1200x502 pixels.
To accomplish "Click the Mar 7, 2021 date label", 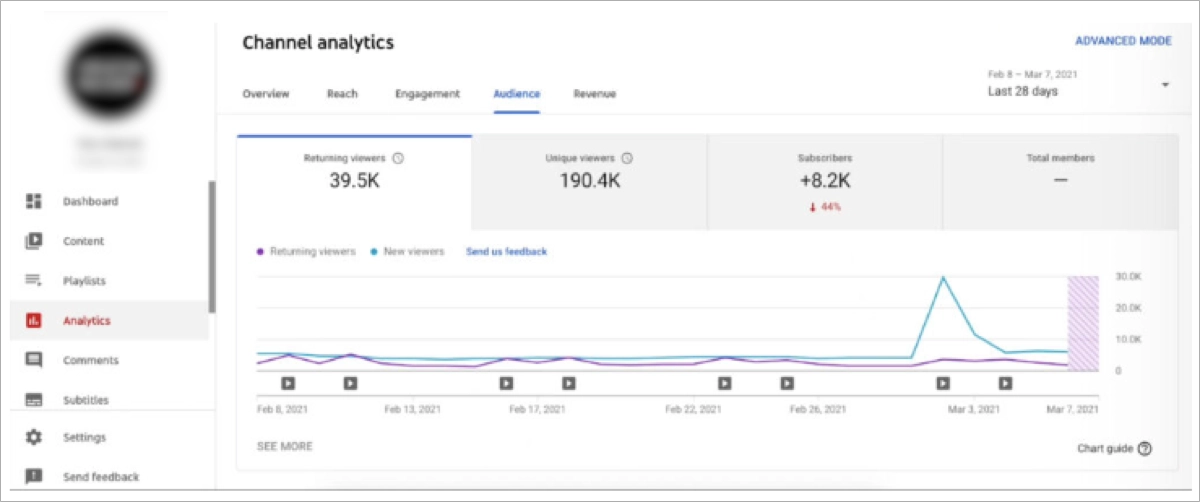I will click(1070, 409).
